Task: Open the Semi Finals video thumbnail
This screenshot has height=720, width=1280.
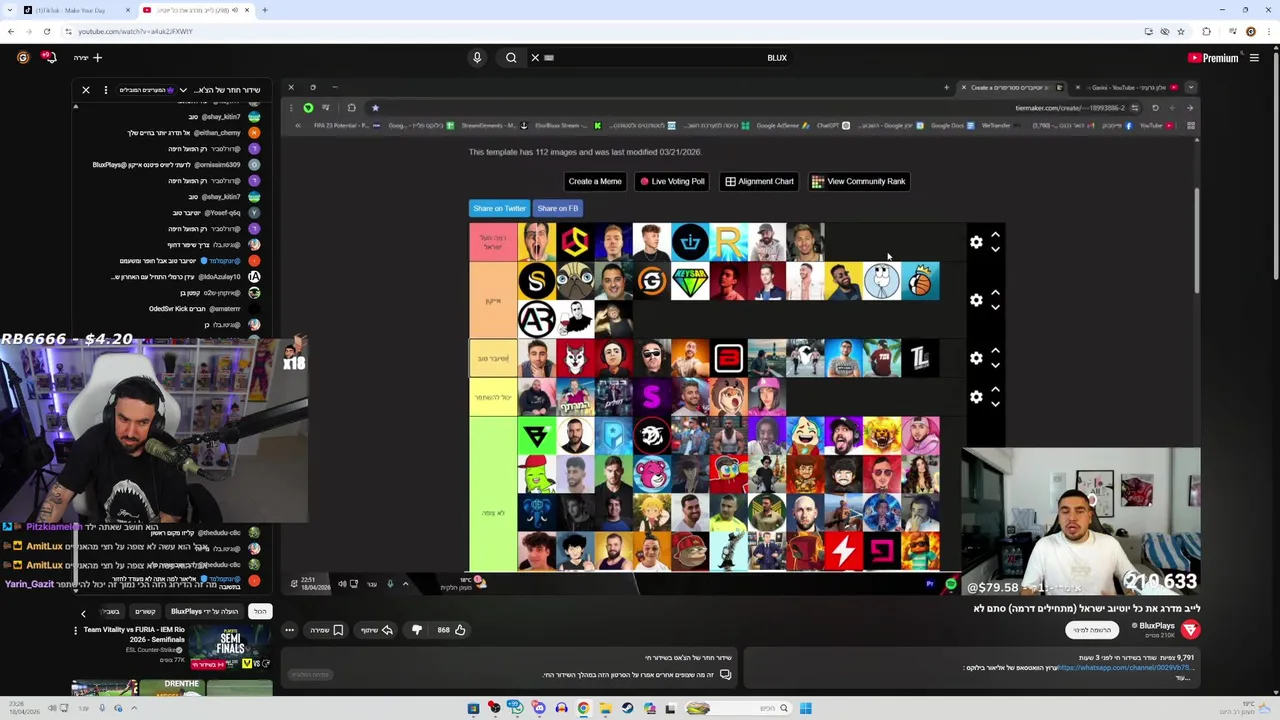Action: point(231,647)
